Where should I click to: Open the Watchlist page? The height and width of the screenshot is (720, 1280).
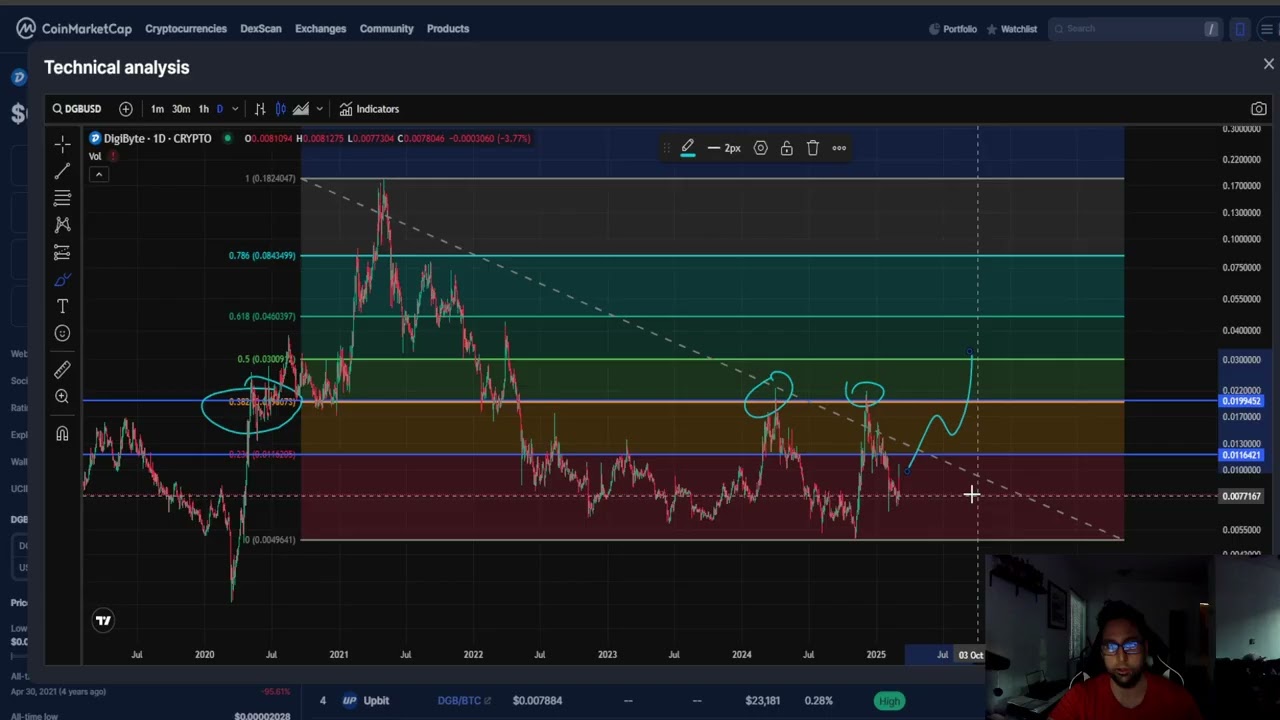(x=1011, y=29)
